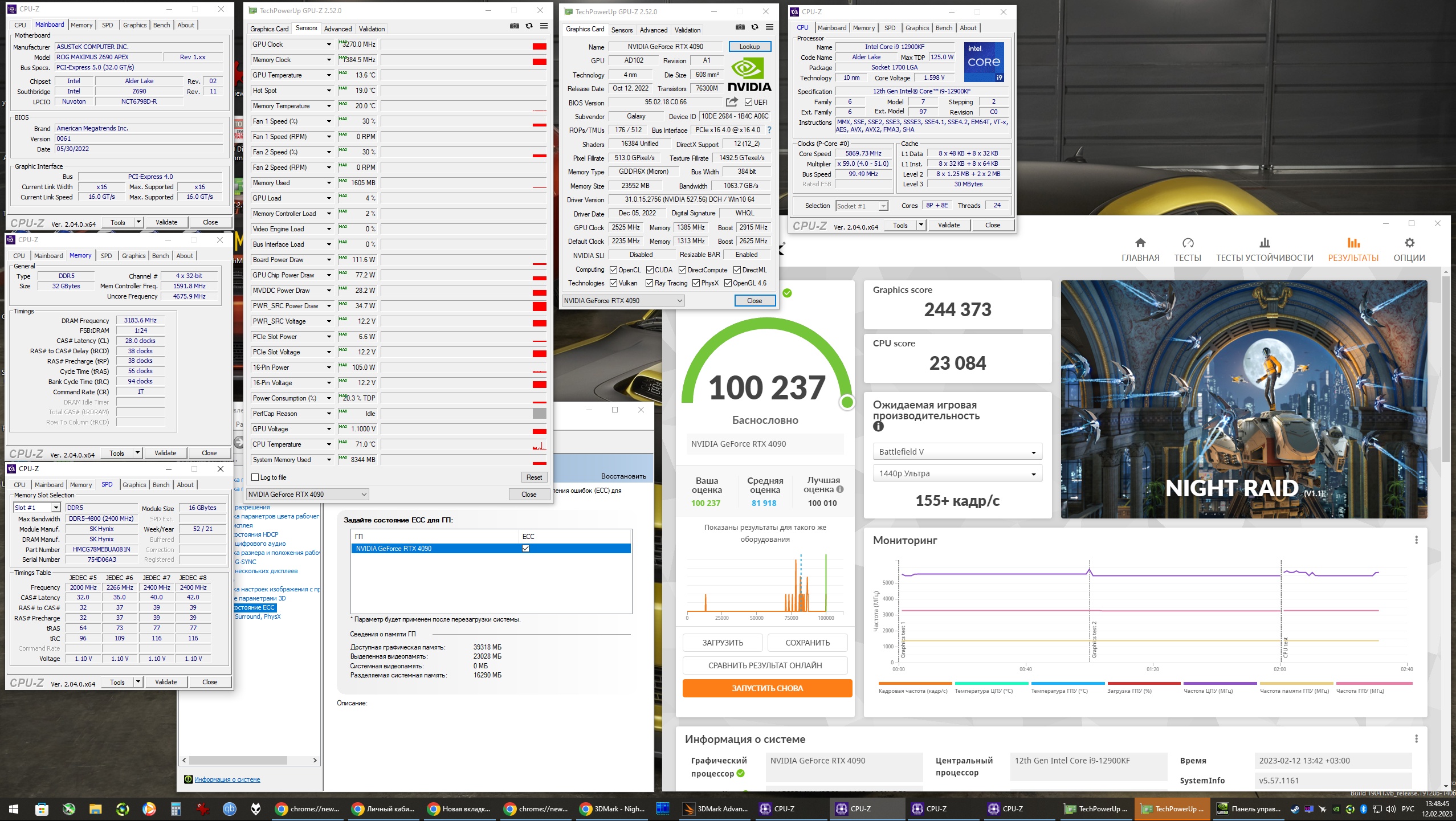
Task: Click refresh icon in GPU-Z Sensors window
Action: [529, 26]
